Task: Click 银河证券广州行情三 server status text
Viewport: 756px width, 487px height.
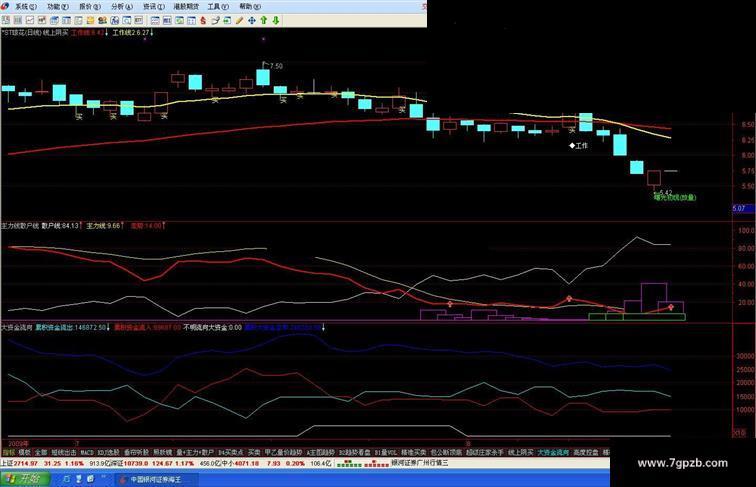Action: 419,463
